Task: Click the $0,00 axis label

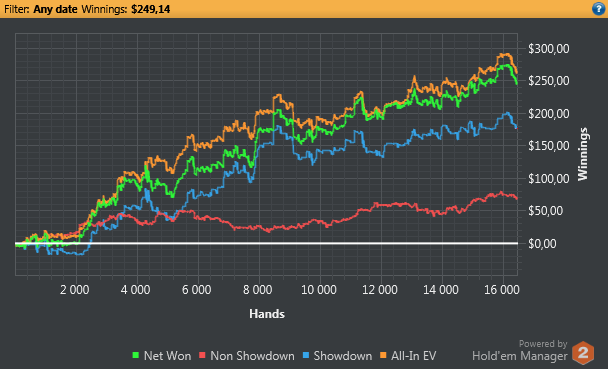Action: (x=542, y=243)
